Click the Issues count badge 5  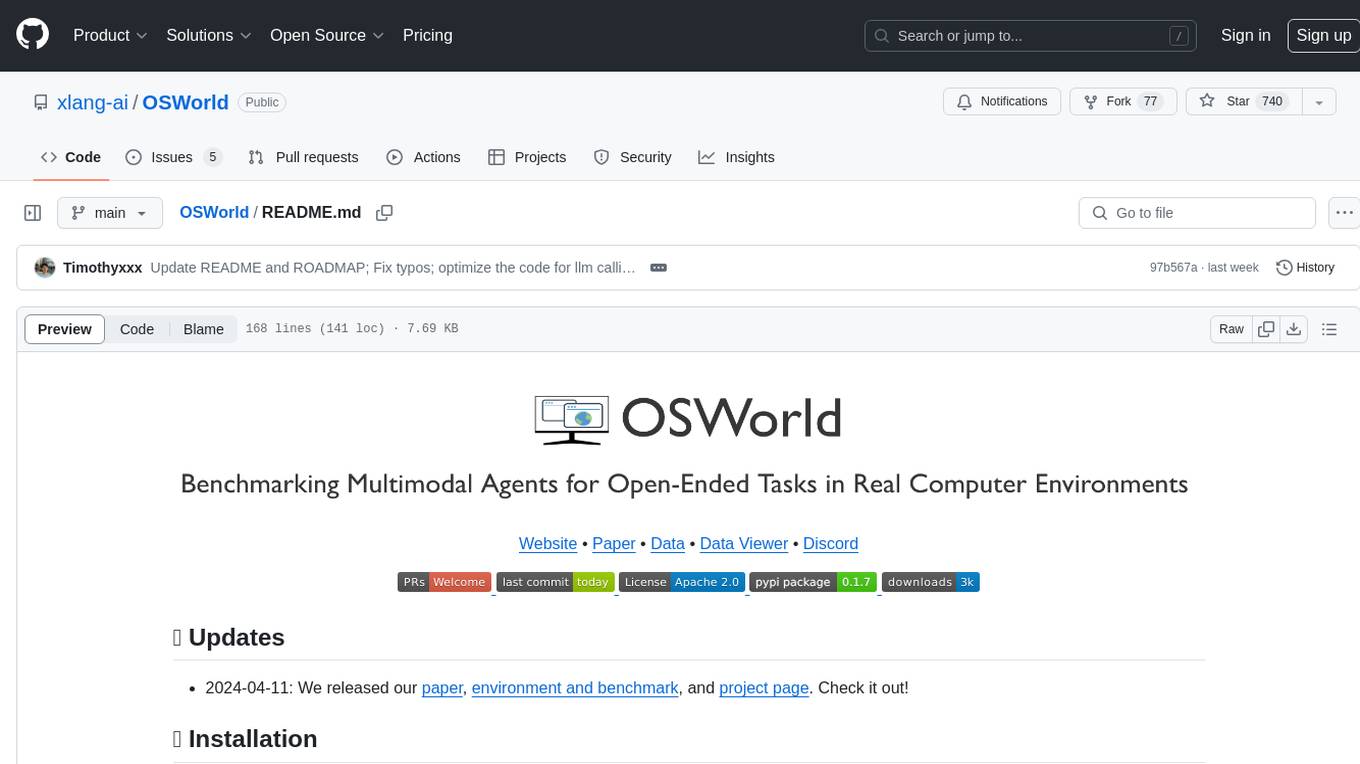coord(212,157)
